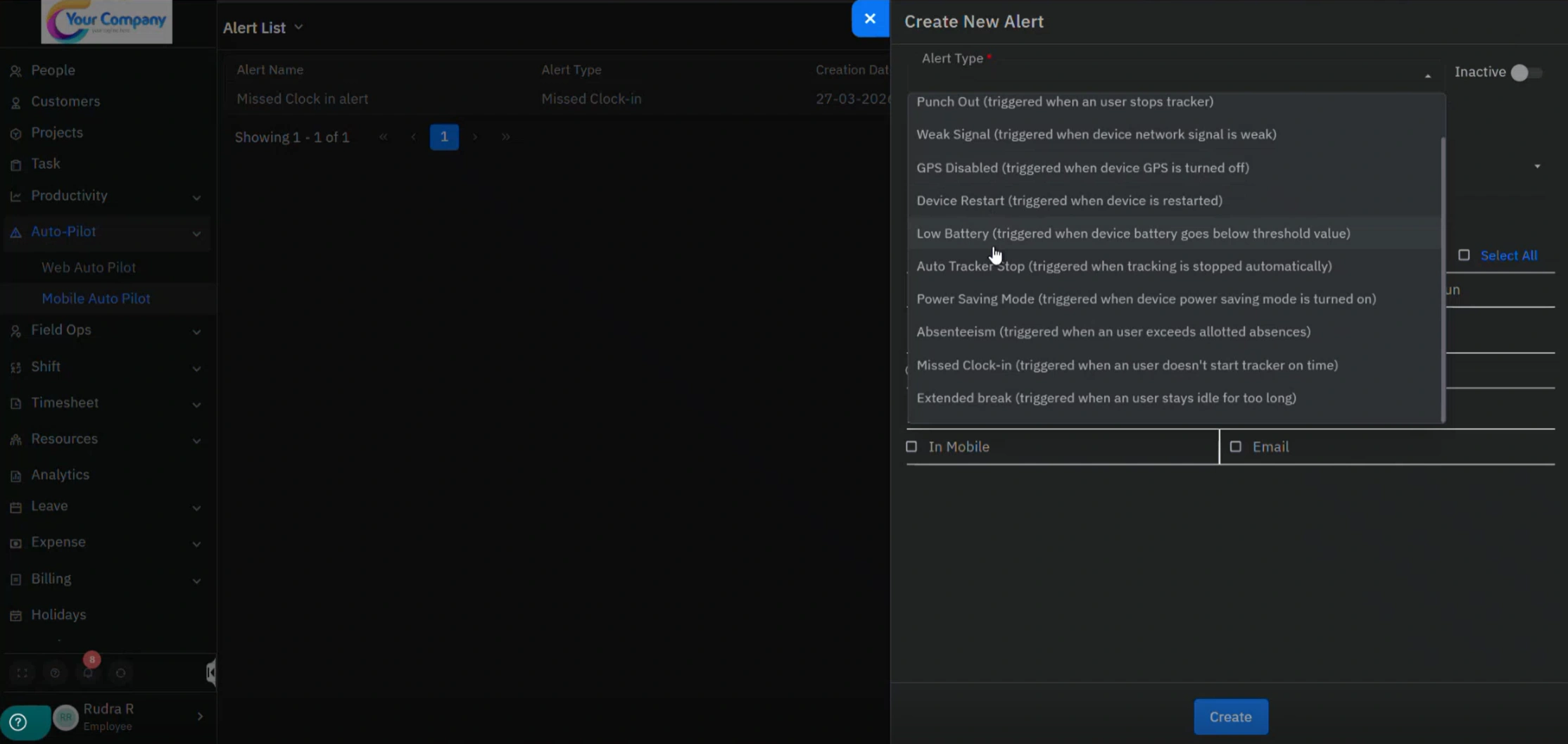Enable the In Mobile notification checkbox

point(911,446)
